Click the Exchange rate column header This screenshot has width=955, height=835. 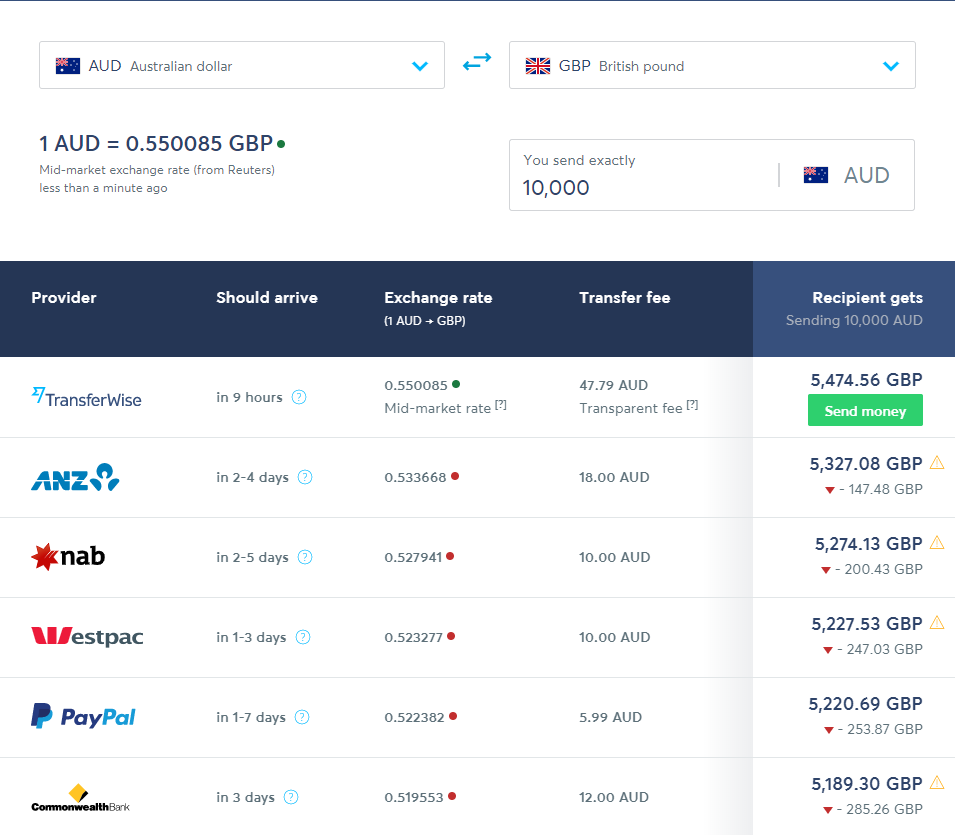(437, 297)
